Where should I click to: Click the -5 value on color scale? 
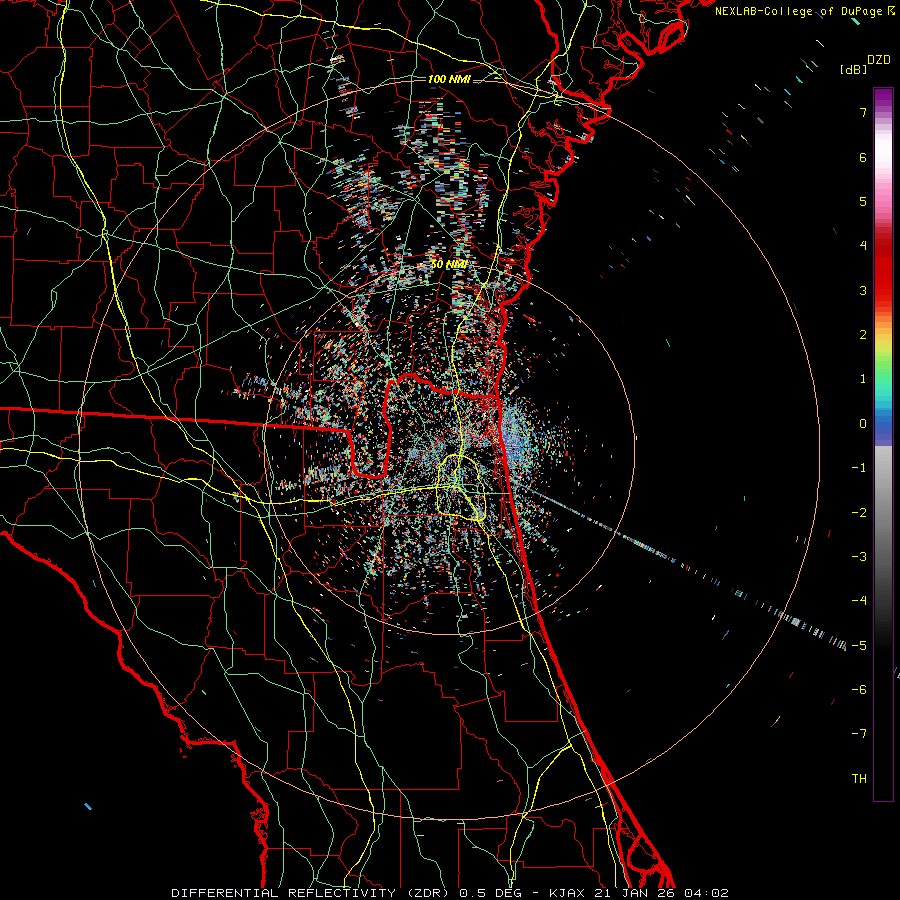859,645
